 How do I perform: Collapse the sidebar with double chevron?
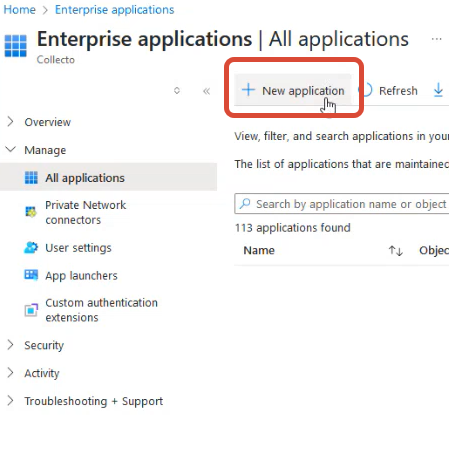[x=207, y=91]
